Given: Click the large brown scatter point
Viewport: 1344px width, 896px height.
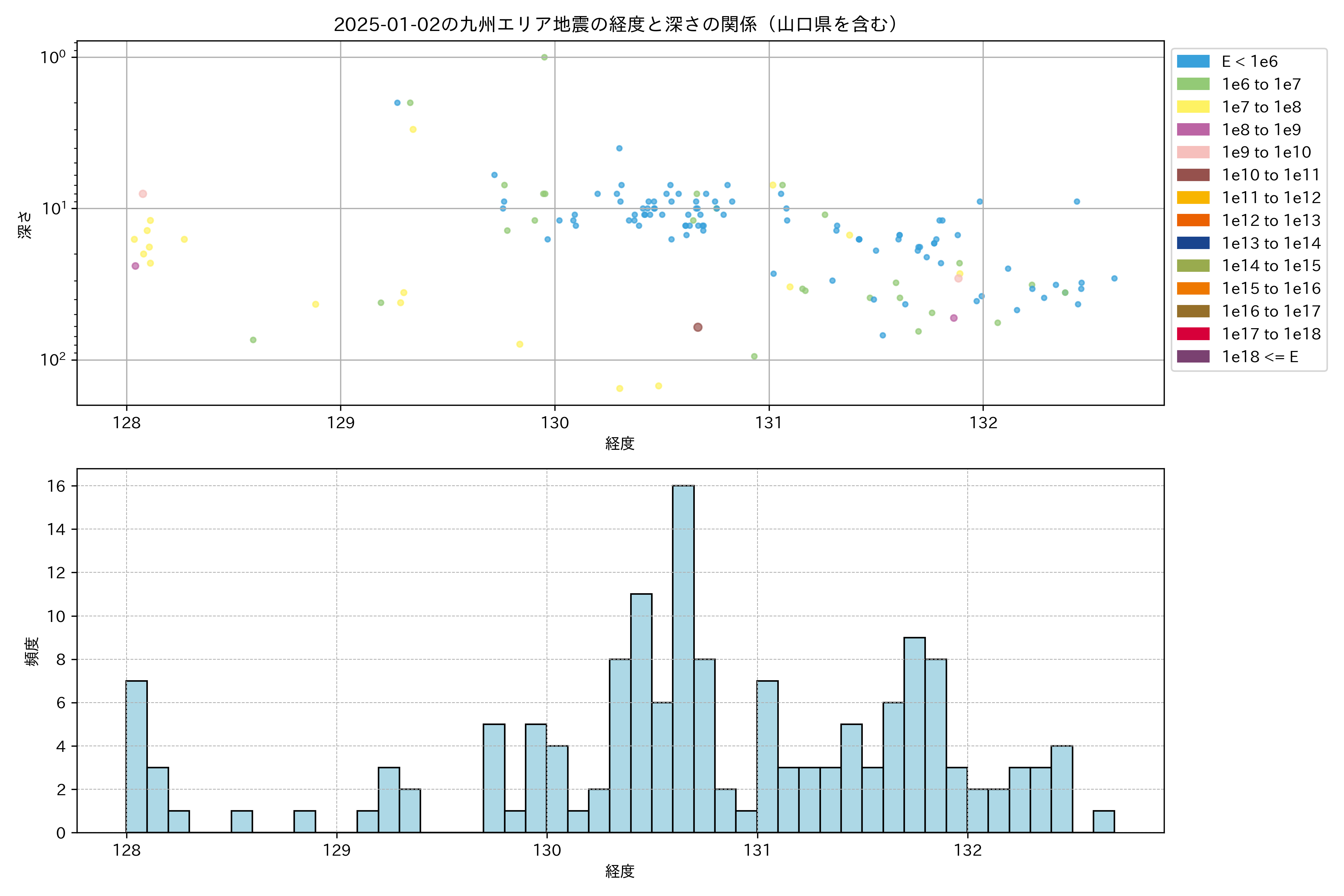Looking at the screenshot, I should click(x=698, y=327).
